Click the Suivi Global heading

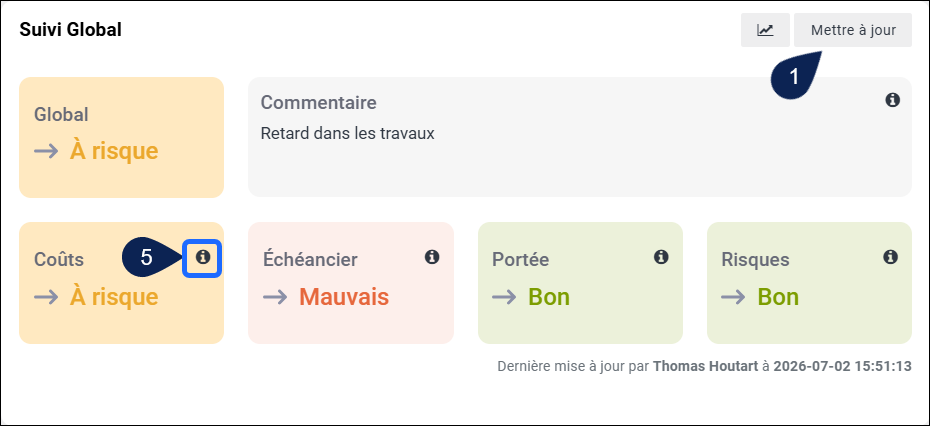(x=71, y=30)
